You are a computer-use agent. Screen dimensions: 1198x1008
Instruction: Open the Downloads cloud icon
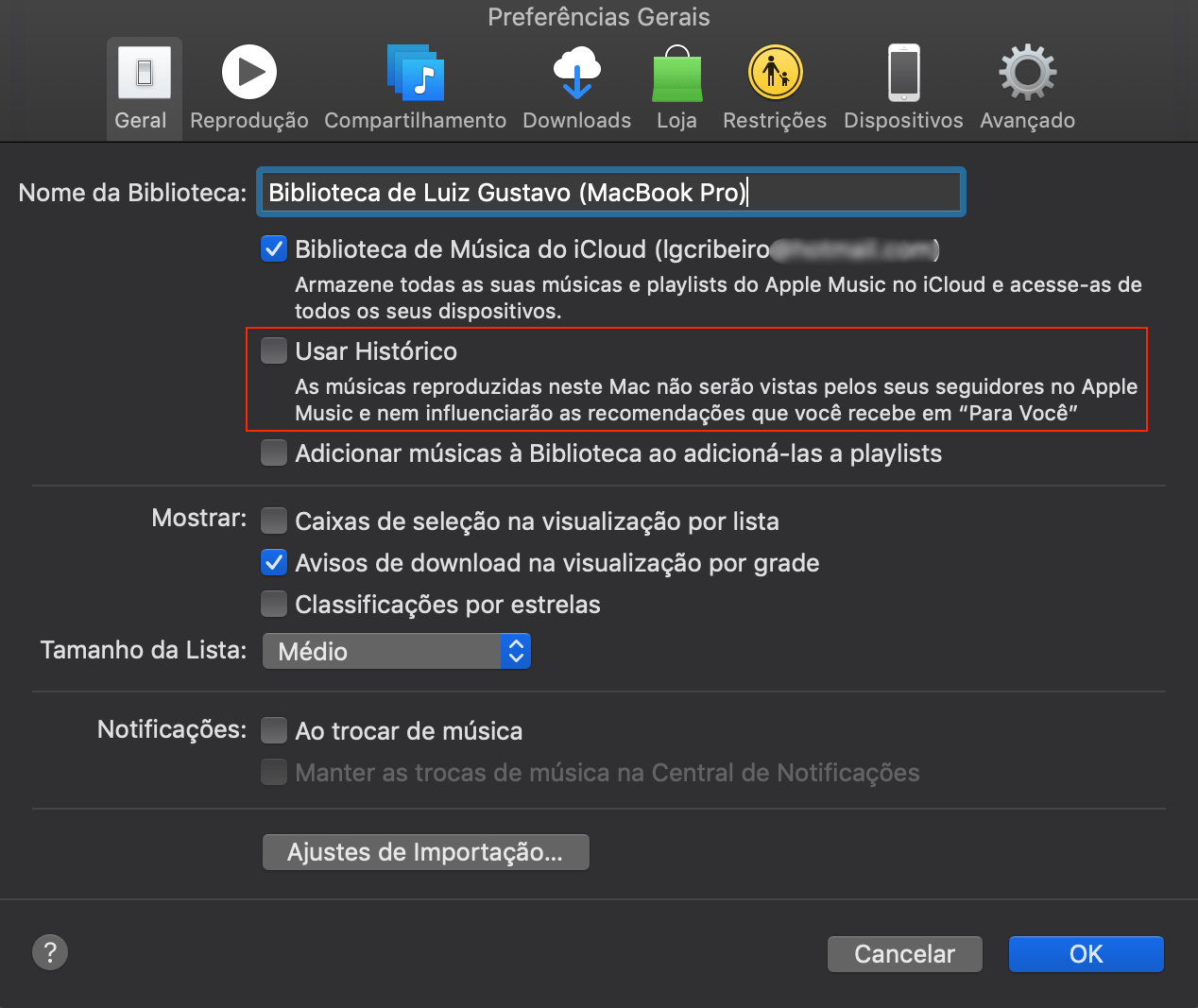tap(577, 73)
